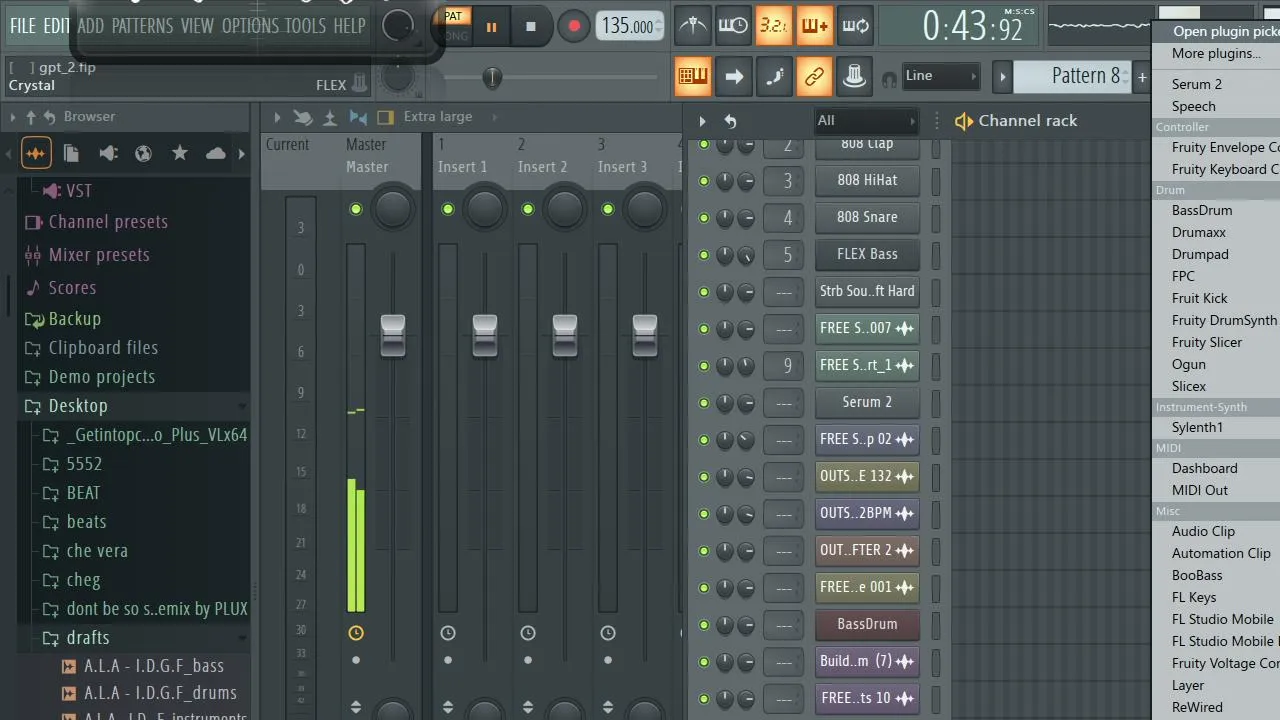
Task: Select the document files icon in Browser
Action: coord(71,153)
